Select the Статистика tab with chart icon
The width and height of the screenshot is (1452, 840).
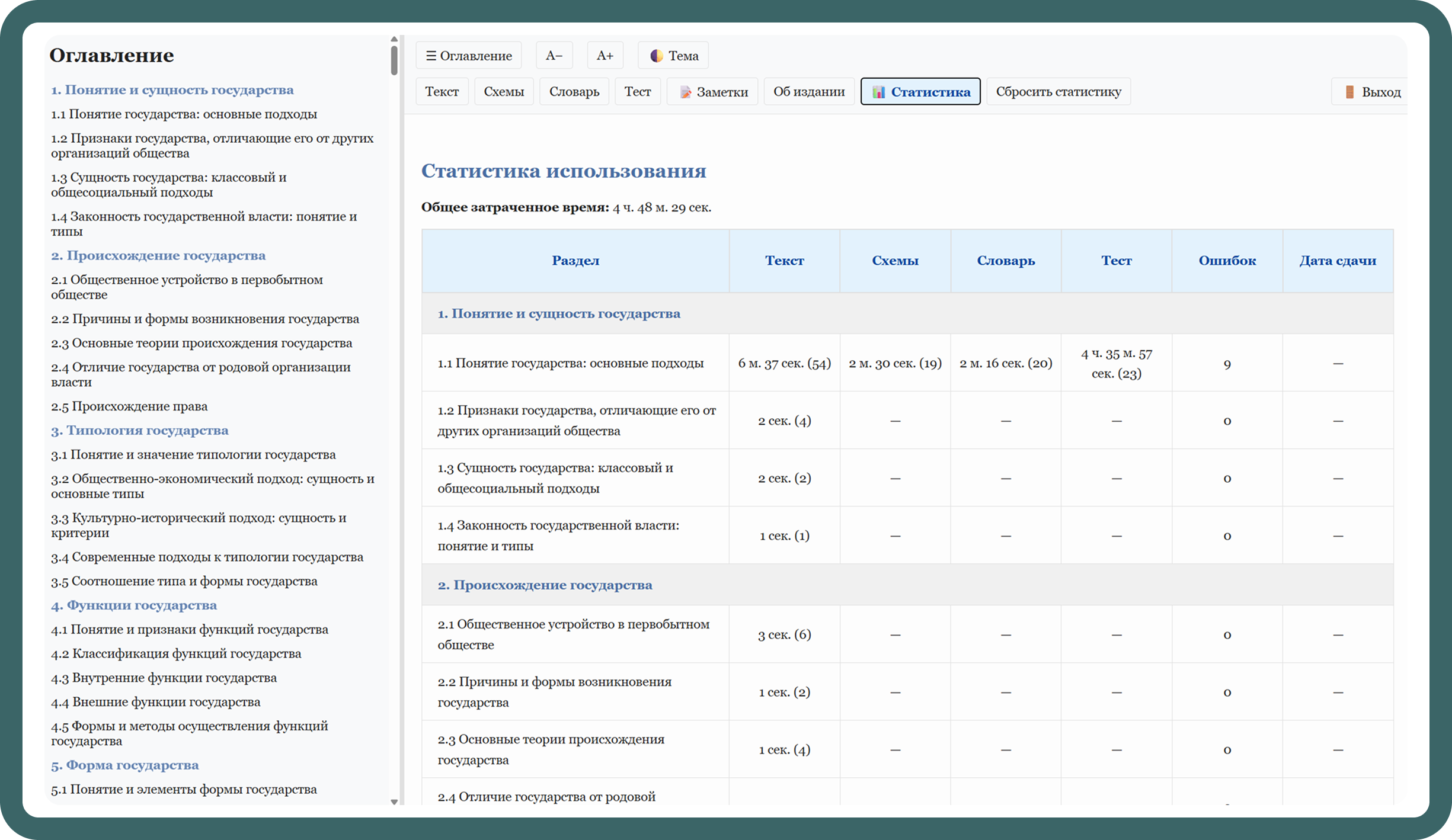click(920, 92)
